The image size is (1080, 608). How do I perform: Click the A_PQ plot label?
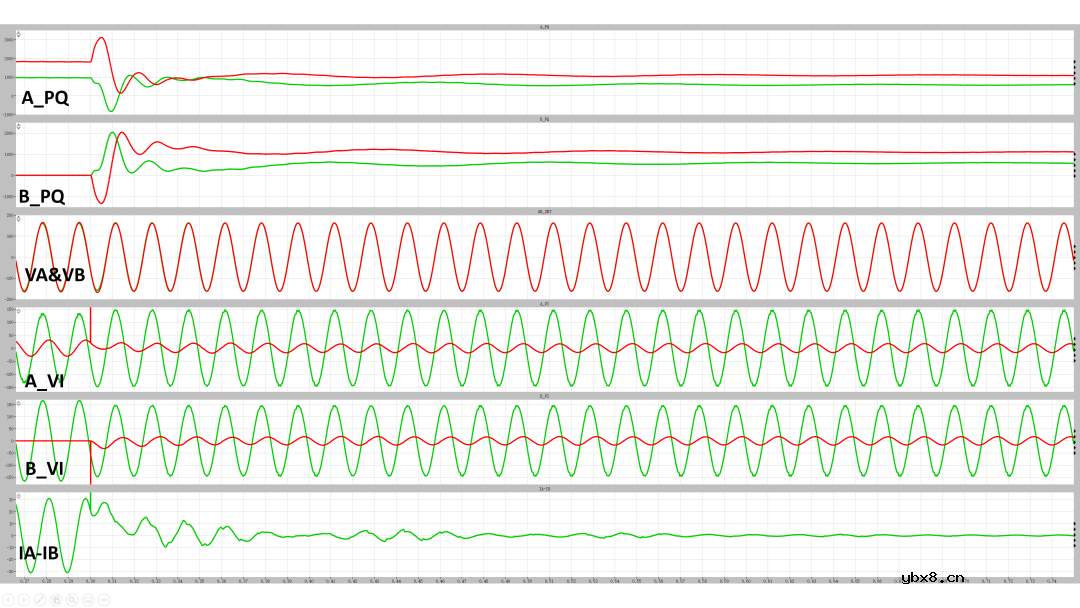click(45, 98)
